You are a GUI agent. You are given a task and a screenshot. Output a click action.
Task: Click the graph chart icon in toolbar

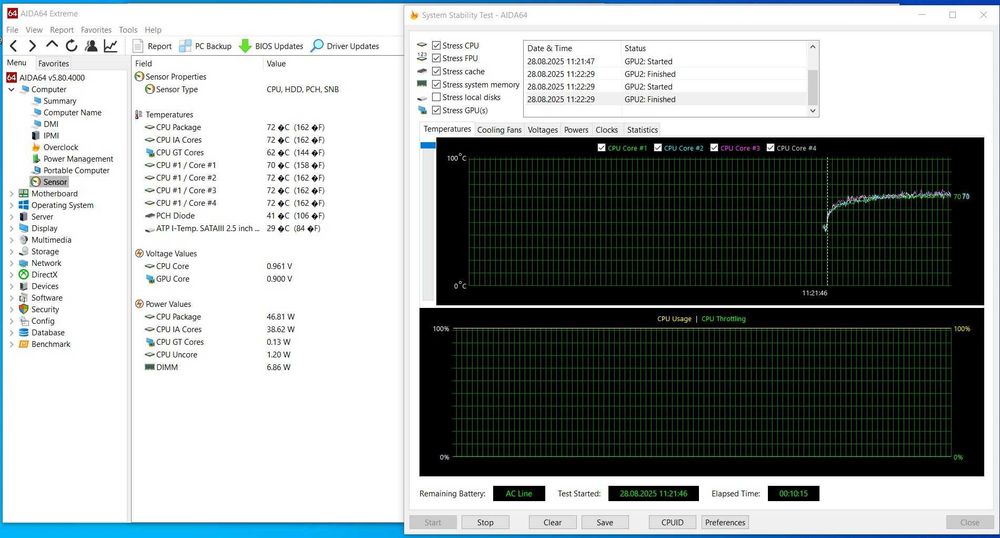(x=111, y=45)
